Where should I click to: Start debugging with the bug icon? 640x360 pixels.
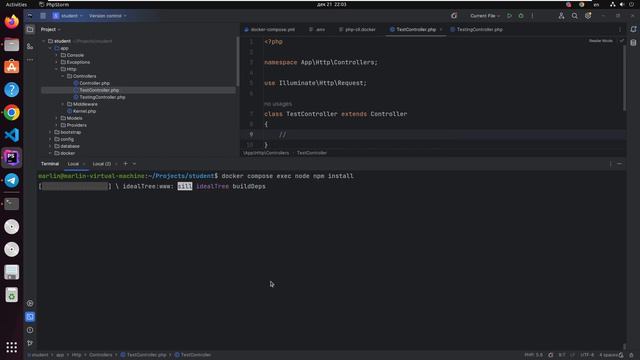pos(521,16)
